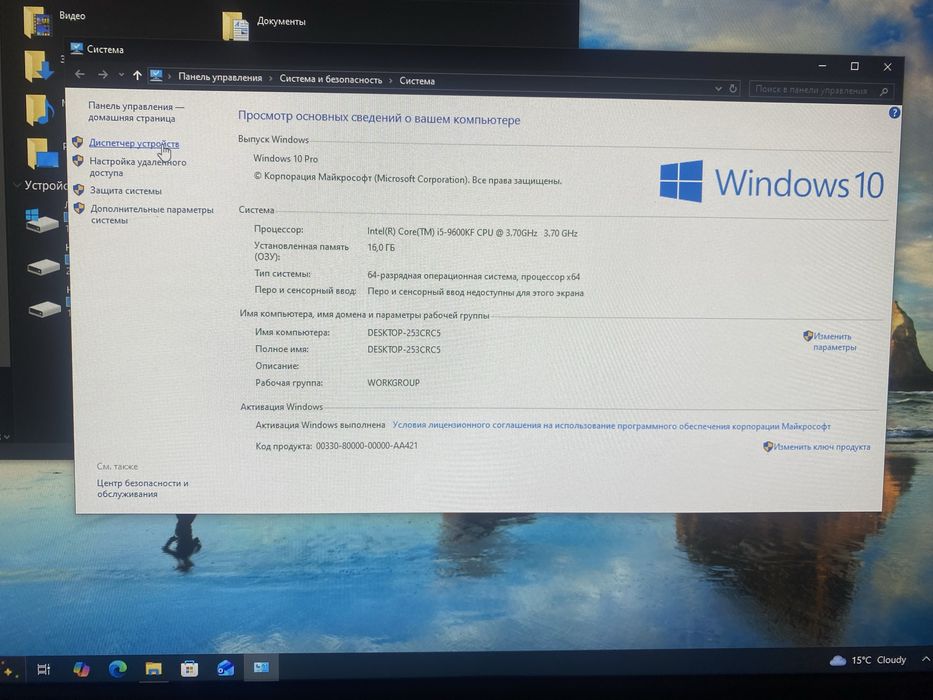This screenshot has height=700, width=933.
Task: Click the product code 00330-80000-00000-AA421
Action: 367,445
